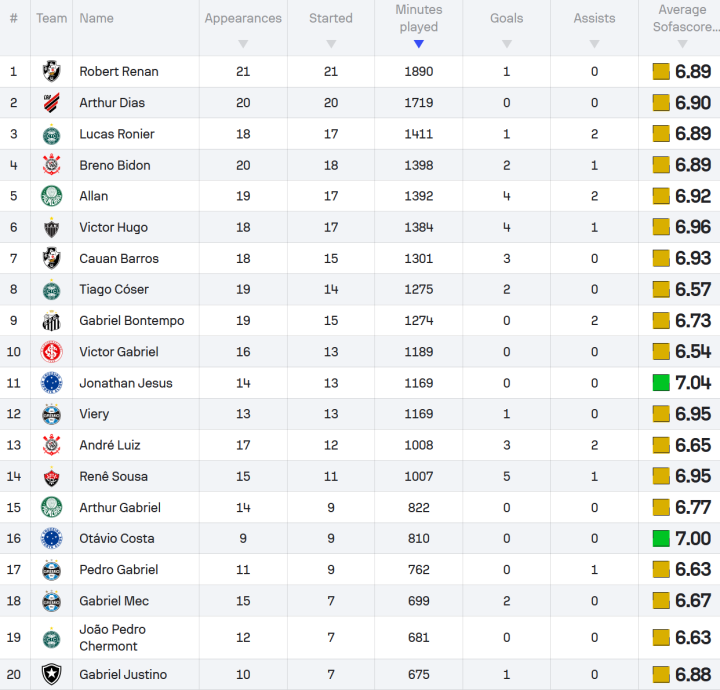Image resolution: width=720 pixels, height=690 pixels.
Task: Open João Pedro Chermont player link
Action: click(112, 638)
